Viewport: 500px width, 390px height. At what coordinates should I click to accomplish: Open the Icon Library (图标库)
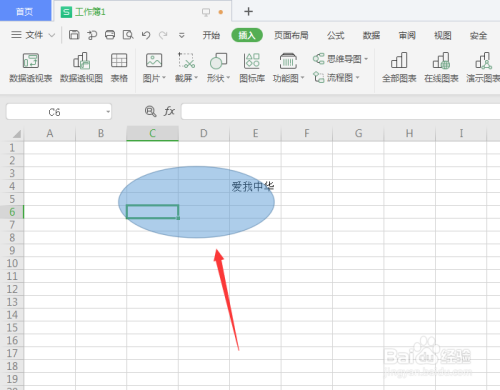252,68
